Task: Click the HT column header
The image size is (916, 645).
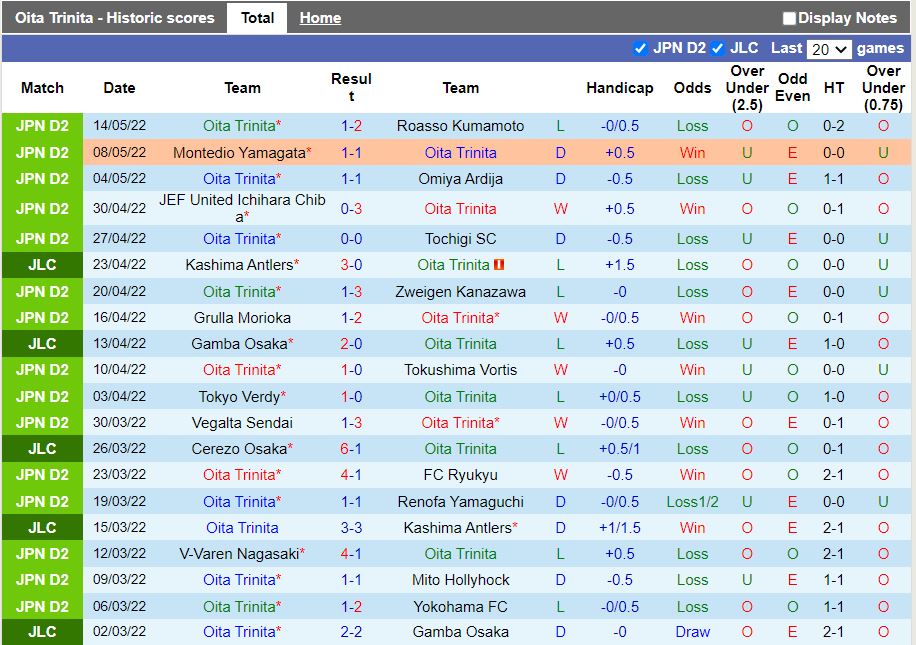Action: [834, 88]
